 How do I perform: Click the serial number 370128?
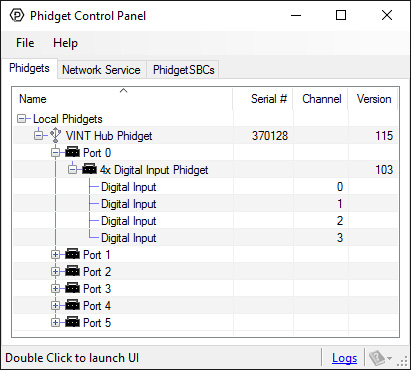point(270,136)
